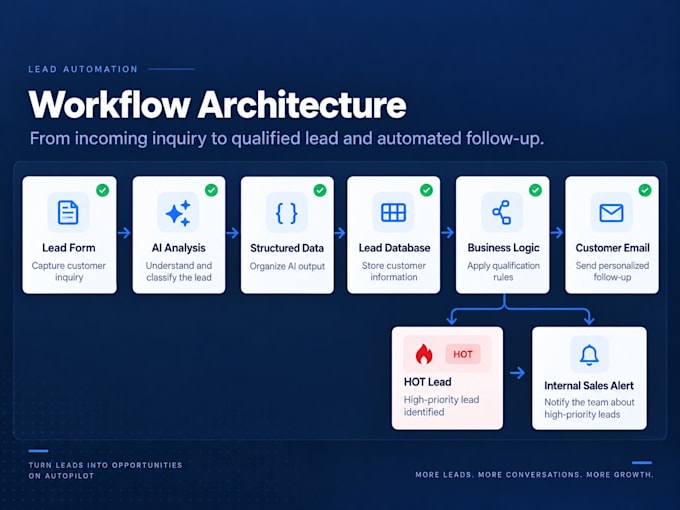The image size is (680, 510).
Task: Click the Lead Form document icon
Action: pyautogui.click(x=68, y=212)
